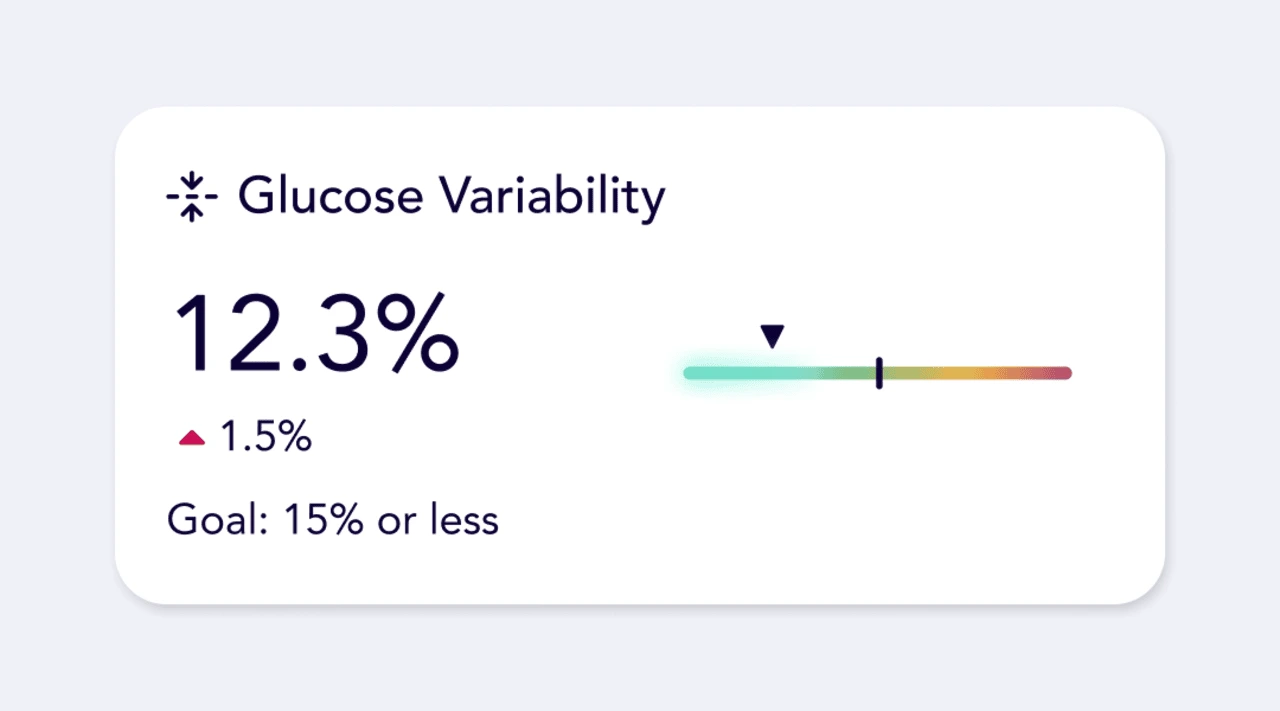
Task: Click the 1.5% change value
Action: 266,437
